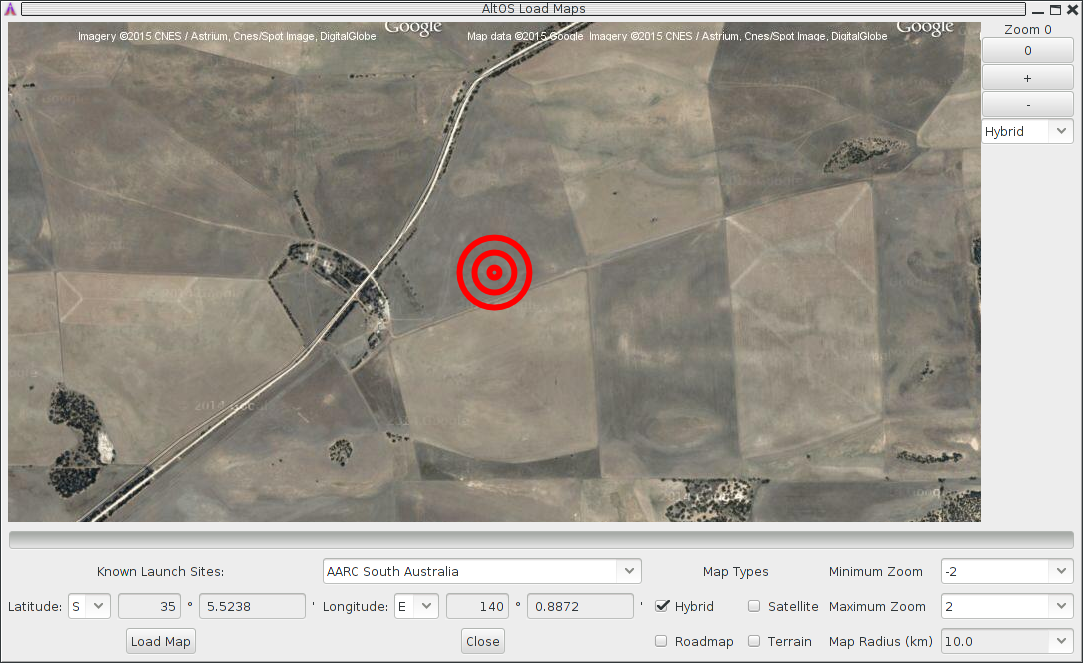This screenshot has width=1083, height=663.
Task: Click the latitude minutes field 5.5238
Action: tap(252, 606)
